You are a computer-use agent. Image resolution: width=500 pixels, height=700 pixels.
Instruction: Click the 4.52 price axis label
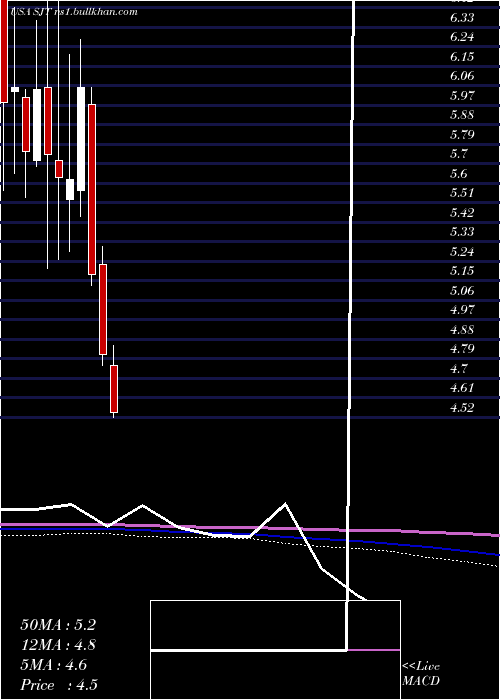(x=462, y=408)
